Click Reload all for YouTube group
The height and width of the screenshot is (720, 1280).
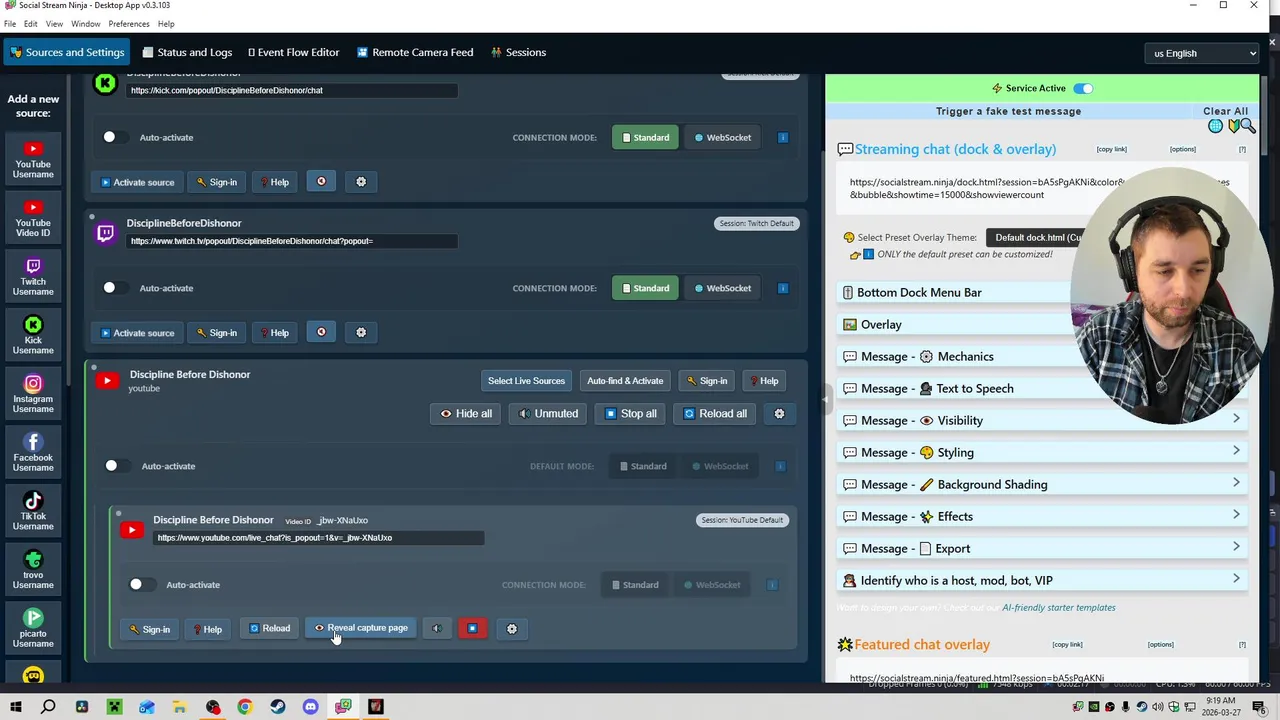716,414
